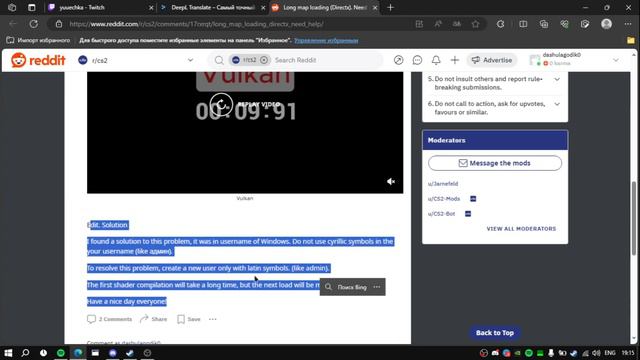
Task: Click the Reddit search magnifier icon
Action: (219, 60)
